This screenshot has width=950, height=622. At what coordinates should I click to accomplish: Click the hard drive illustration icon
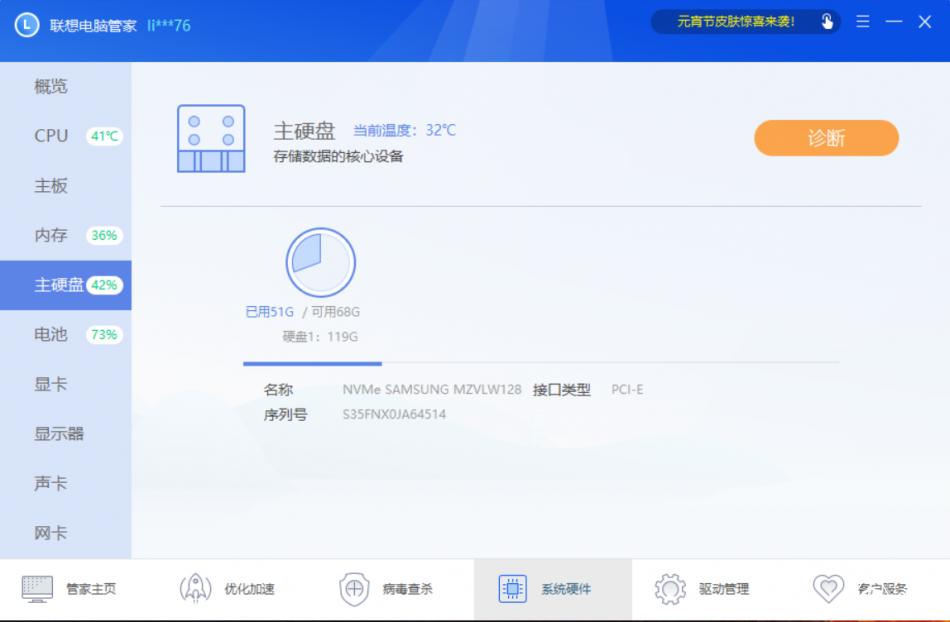[211, 138]
